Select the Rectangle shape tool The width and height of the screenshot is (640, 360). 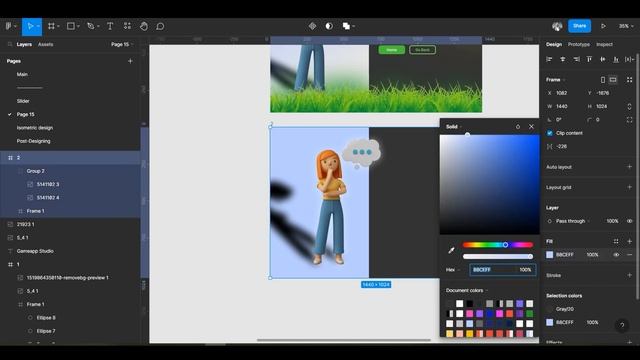(x=71, y=26)
